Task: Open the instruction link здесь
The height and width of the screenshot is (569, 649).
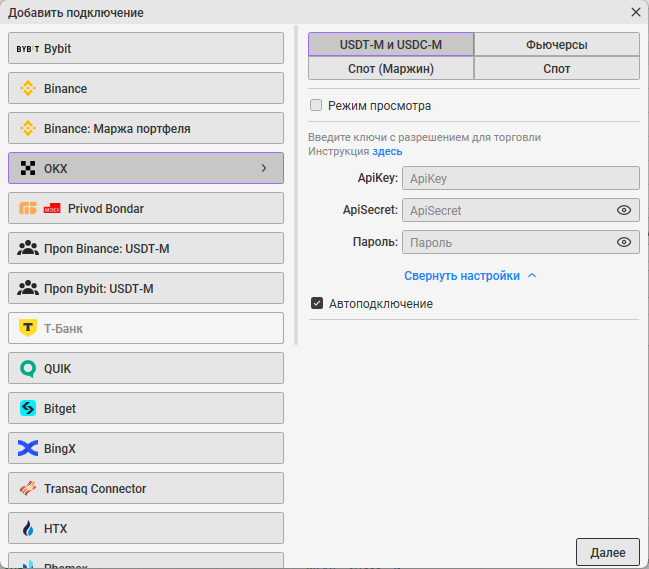Action: [387, 151]
